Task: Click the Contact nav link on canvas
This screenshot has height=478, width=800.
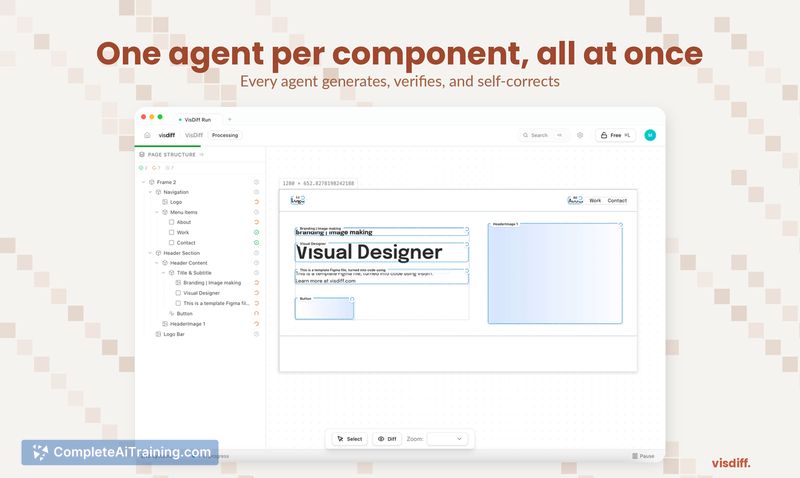Action: (617, 200)
